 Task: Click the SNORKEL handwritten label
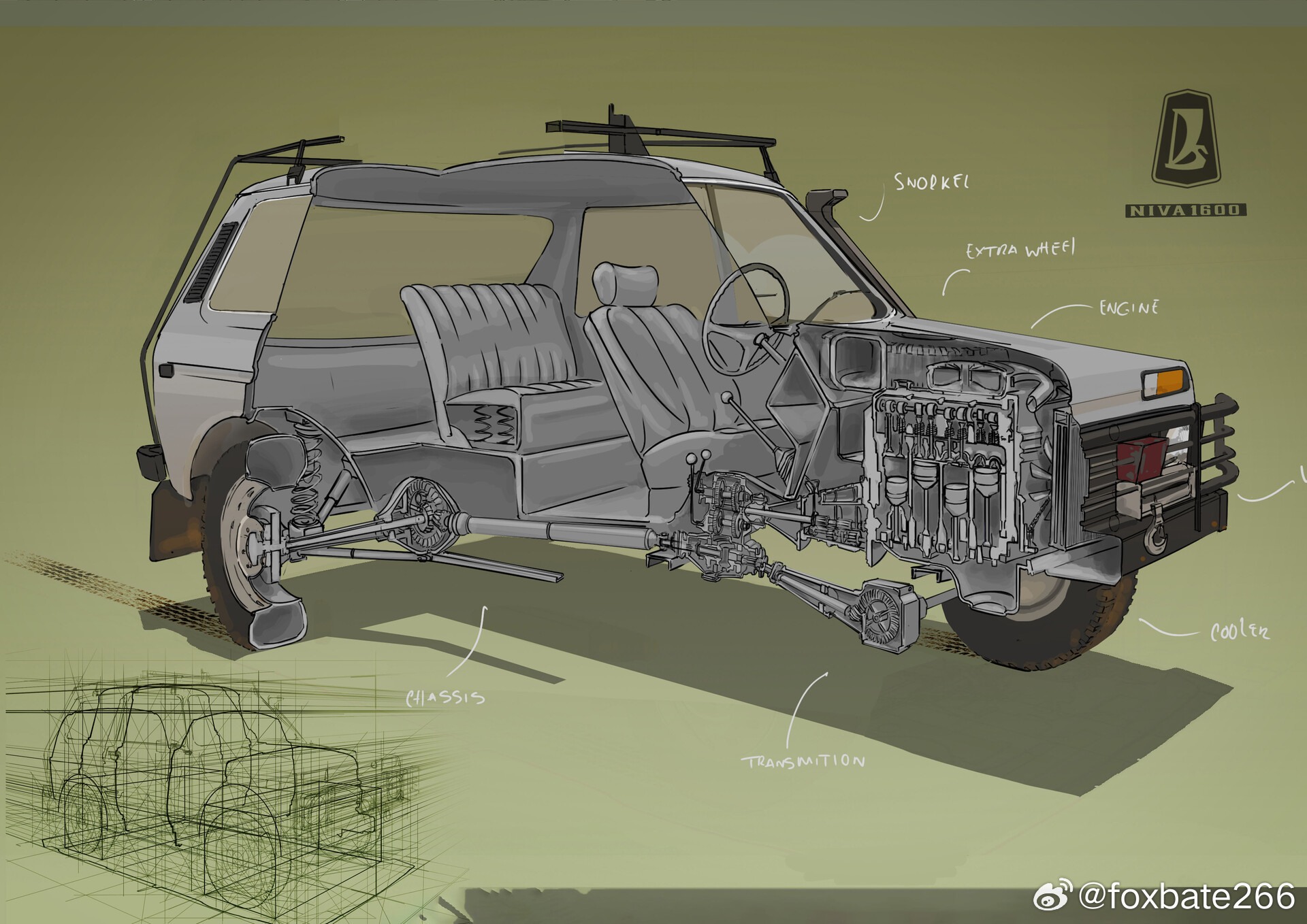click(x=931, y=182)
